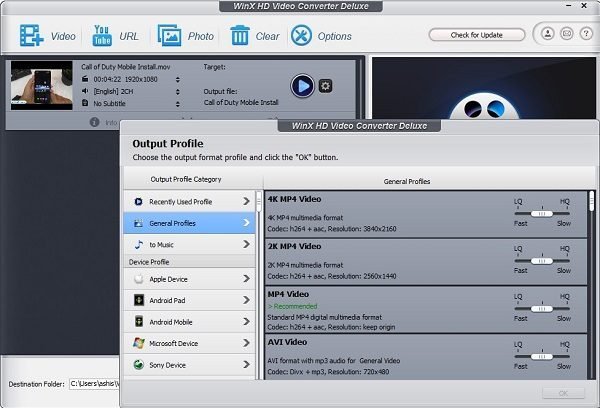Click the Apple Device icon

139,279
